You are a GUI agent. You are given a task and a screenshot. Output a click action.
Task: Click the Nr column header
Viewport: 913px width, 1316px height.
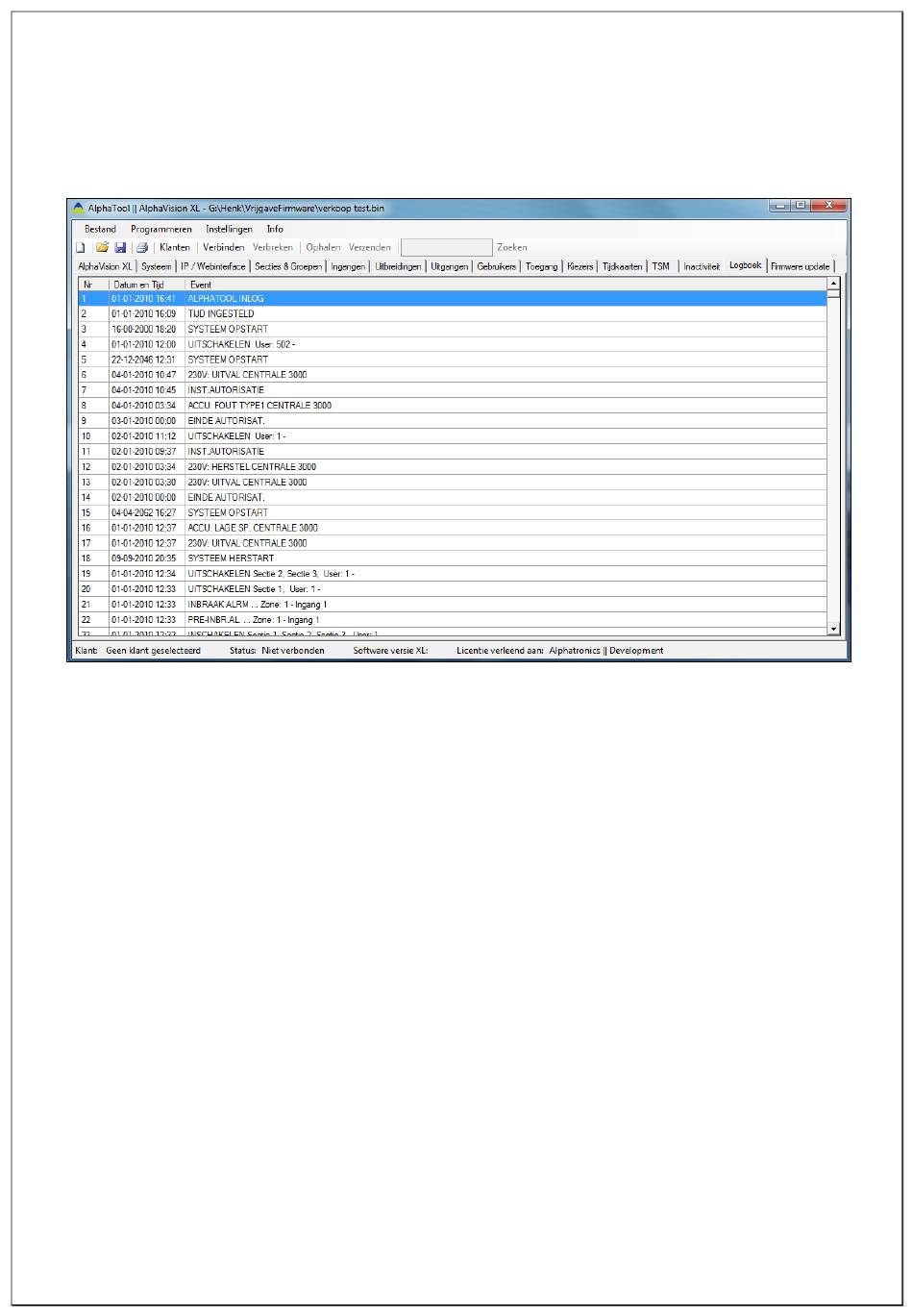(x=93, y=285)
